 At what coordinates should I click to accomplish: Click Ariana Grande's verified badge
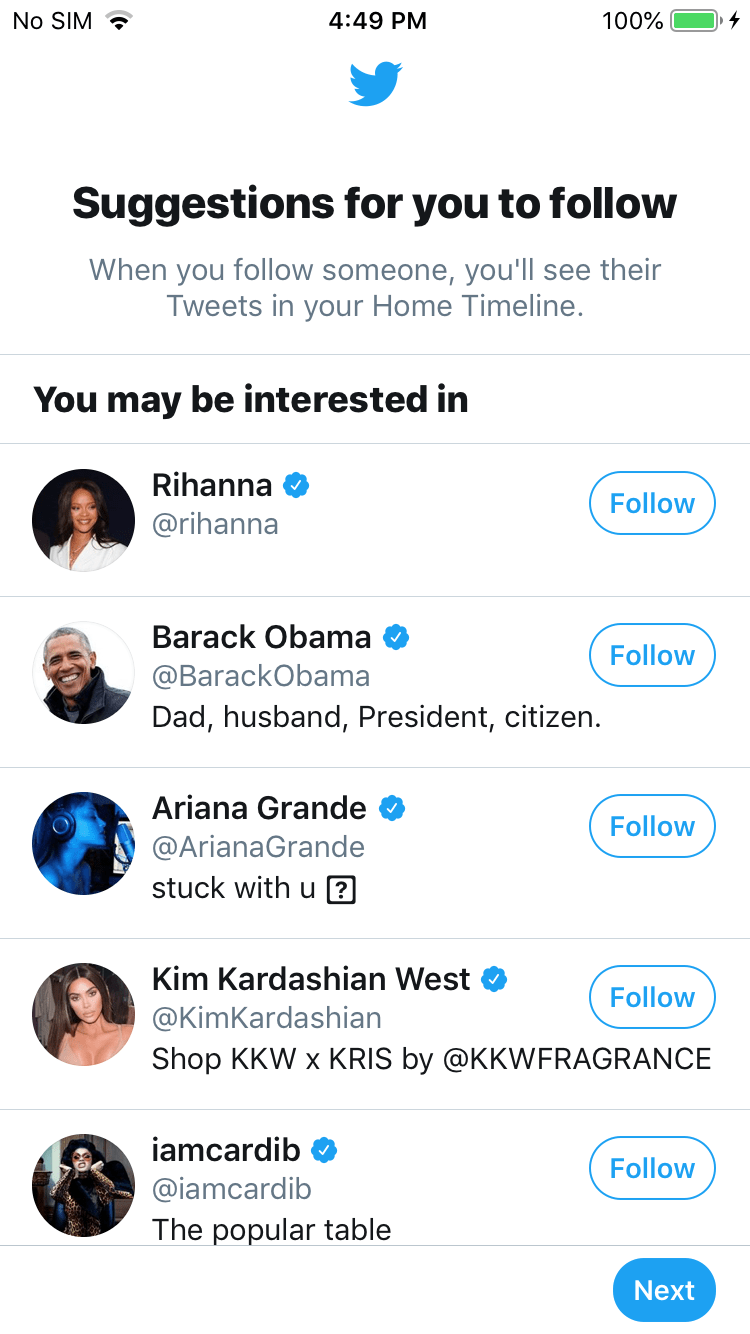pyautogui.click(x=392, y=808)
